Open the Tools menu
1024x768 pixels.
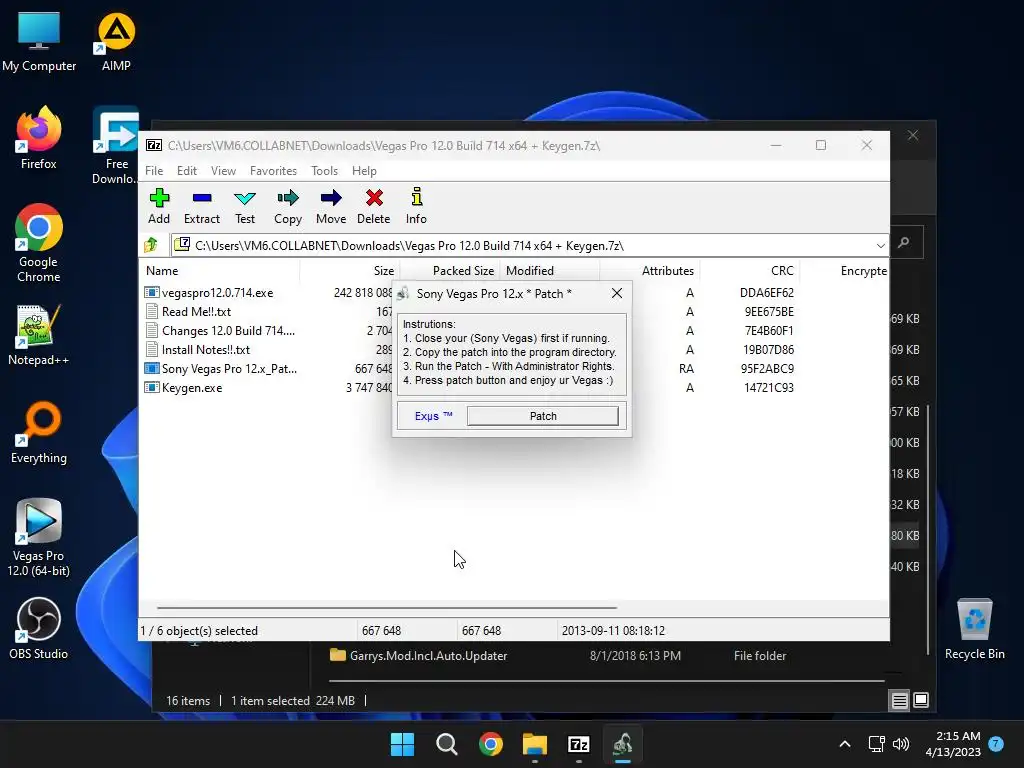tap(325, 170)
